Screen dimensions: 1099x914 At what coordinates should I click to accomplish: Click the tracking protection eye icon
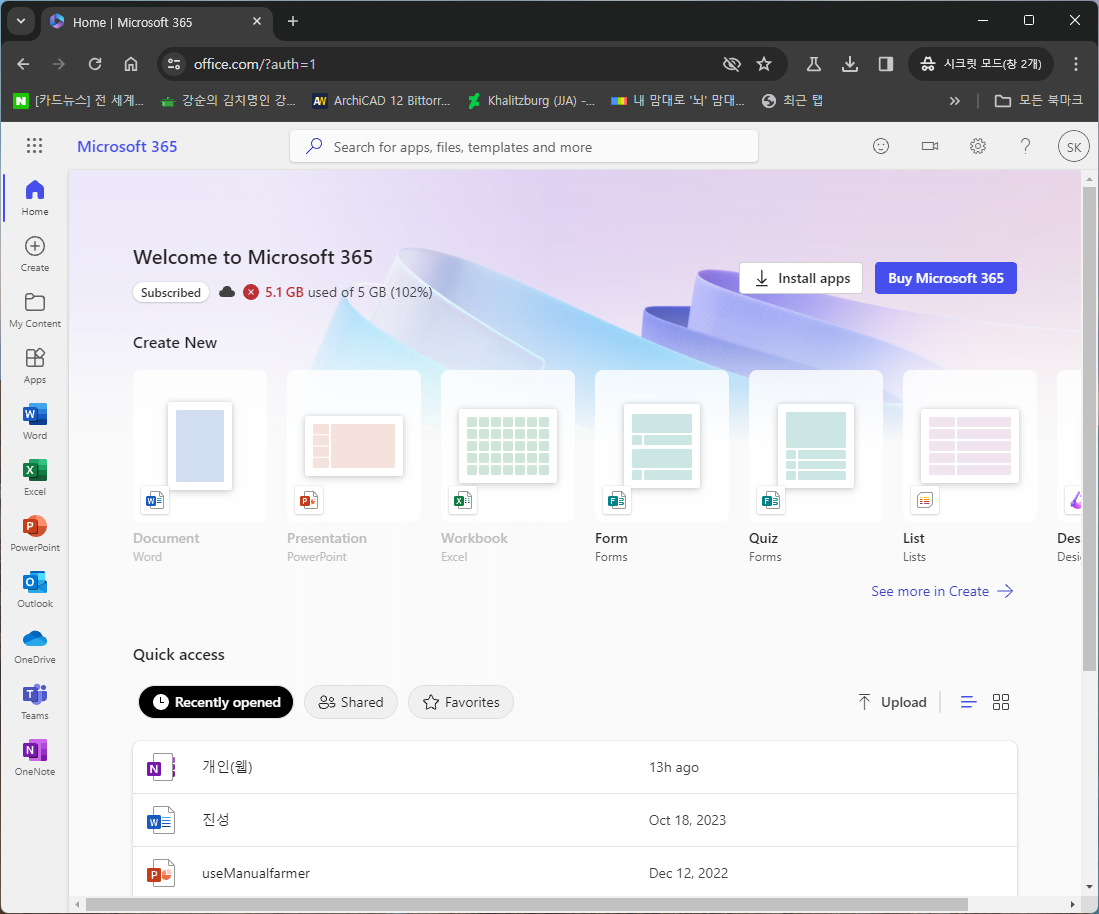[x=731, y=64]
